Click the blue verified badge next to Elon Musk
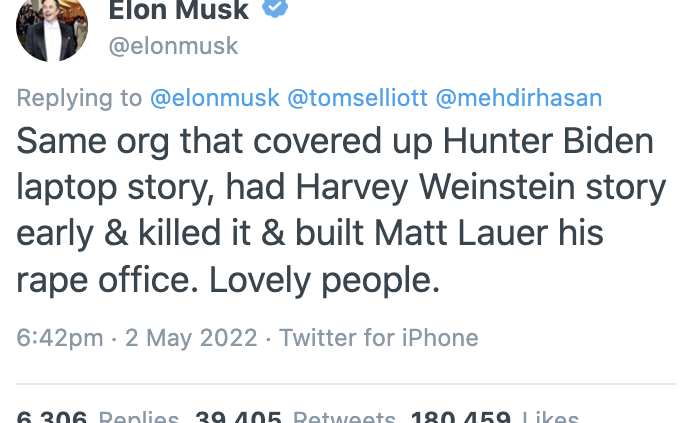 pyautogui.click(x=276, y=8)
